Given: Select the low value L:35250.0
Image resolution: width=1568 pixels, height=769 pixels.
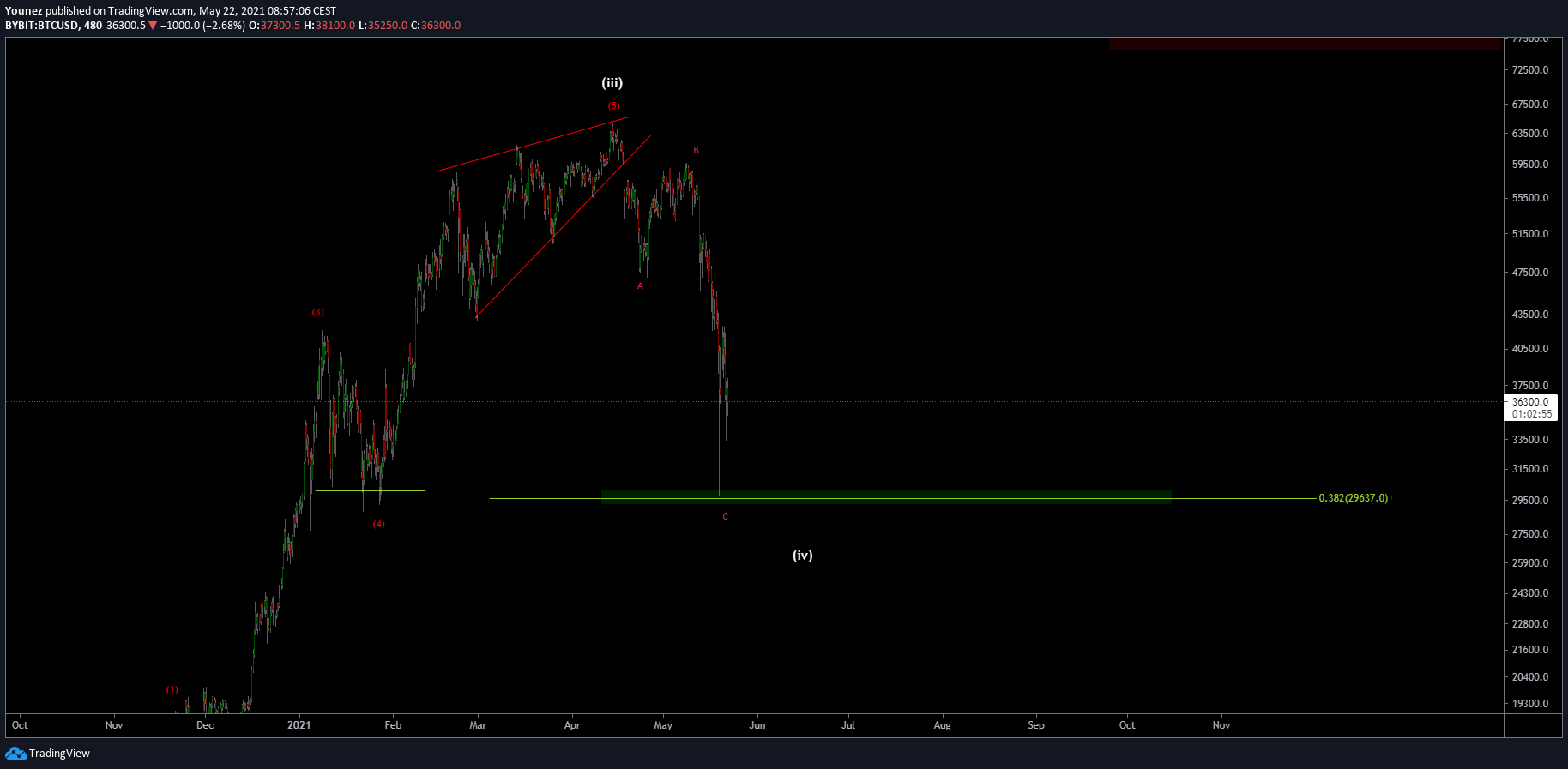Looking at the screenshot, I should 383,26.
